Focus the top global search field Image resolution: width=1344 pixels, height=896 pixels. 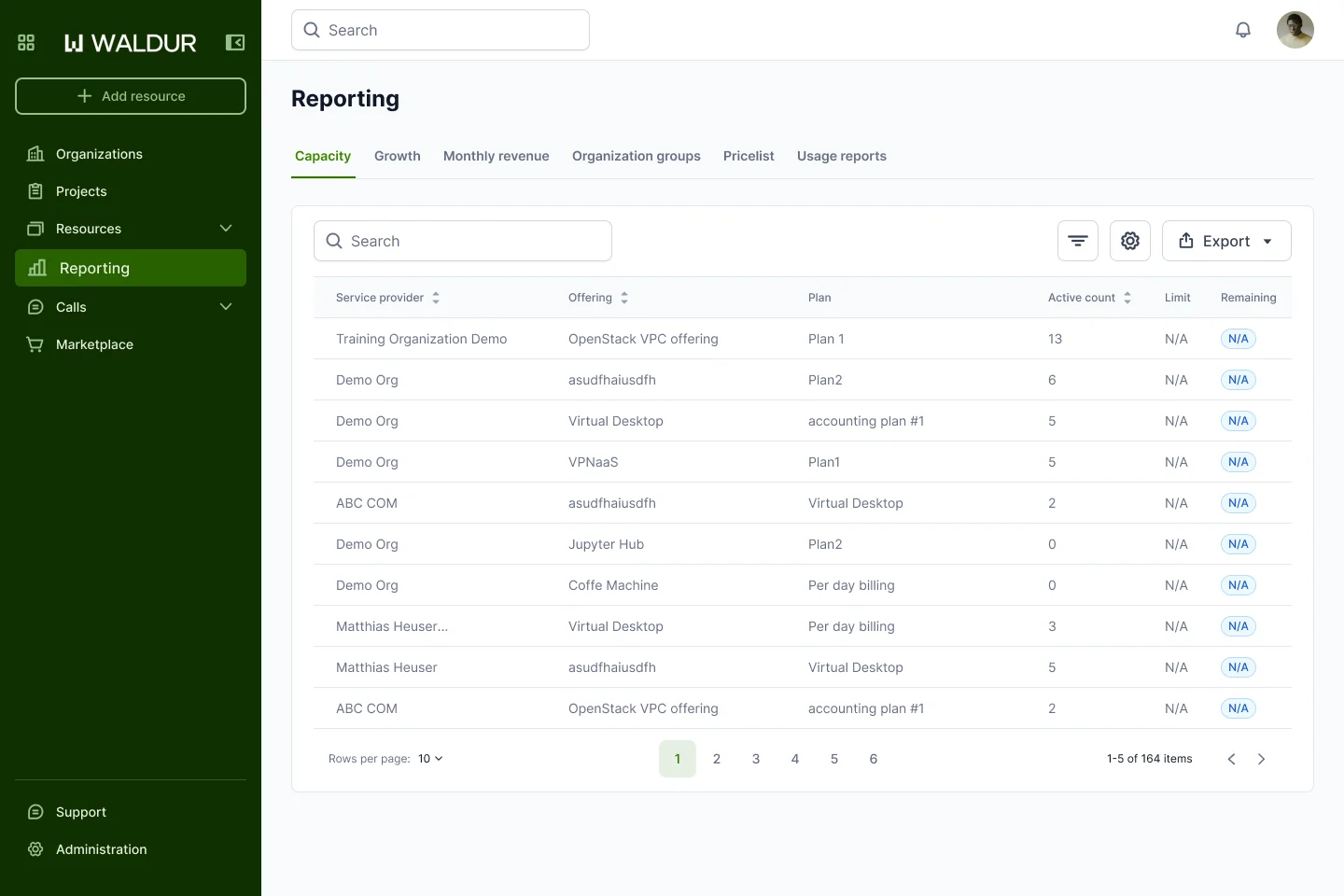click(x=441, y=30)
